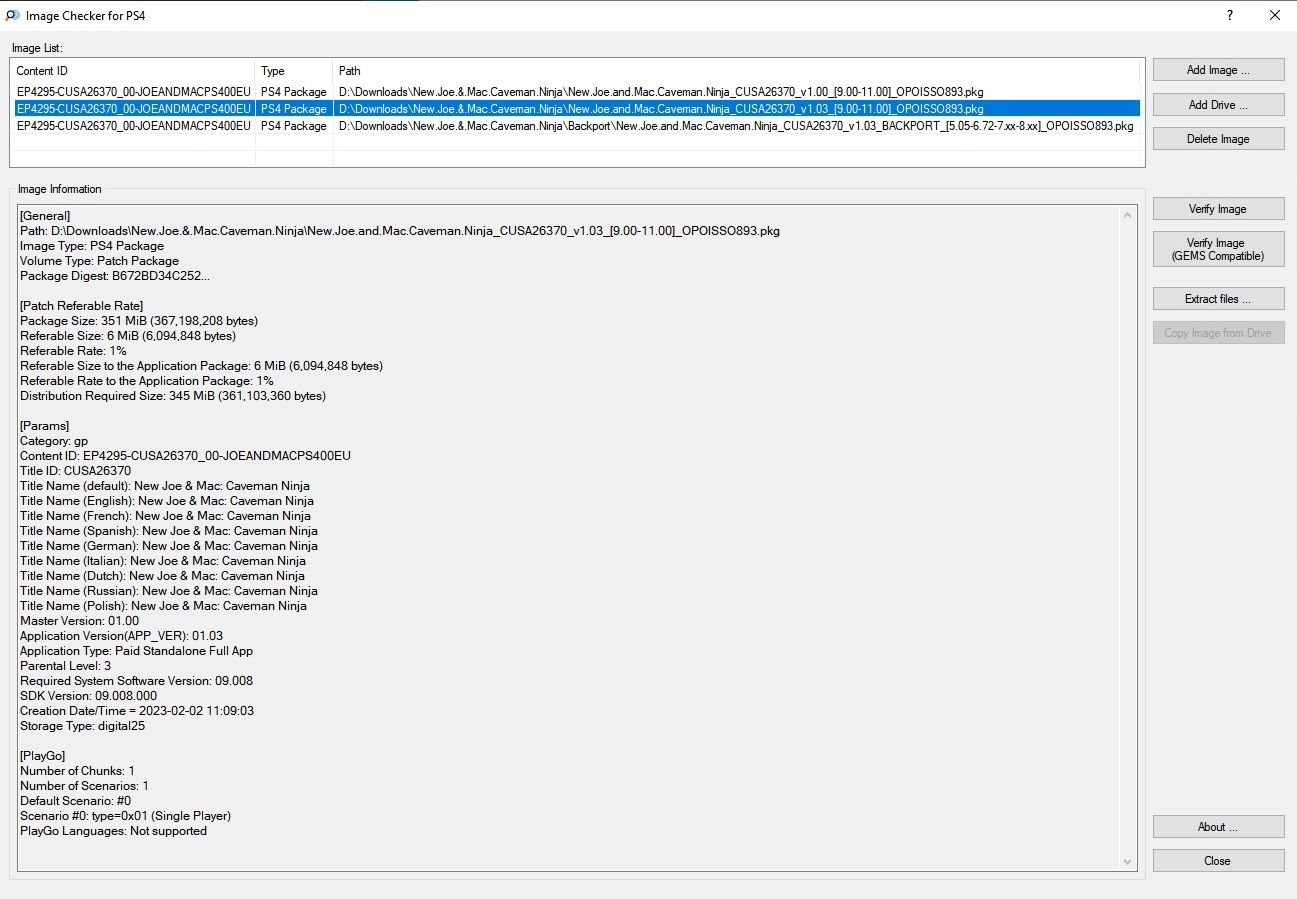Click scrollbar down arrow in Image Information
1297x899 pixels.
tap(1129, 862)
